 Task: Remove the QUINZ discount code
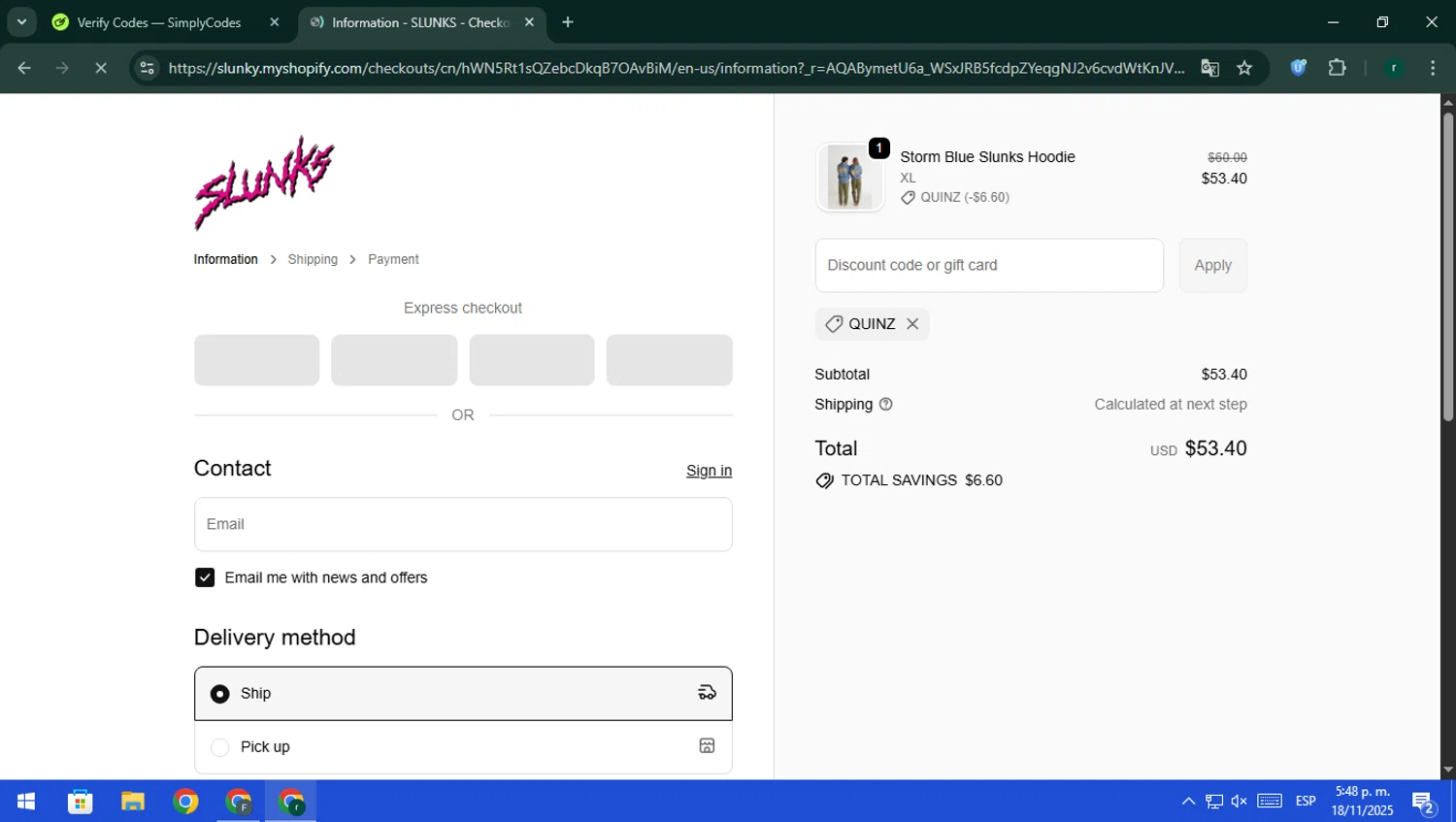912,324
